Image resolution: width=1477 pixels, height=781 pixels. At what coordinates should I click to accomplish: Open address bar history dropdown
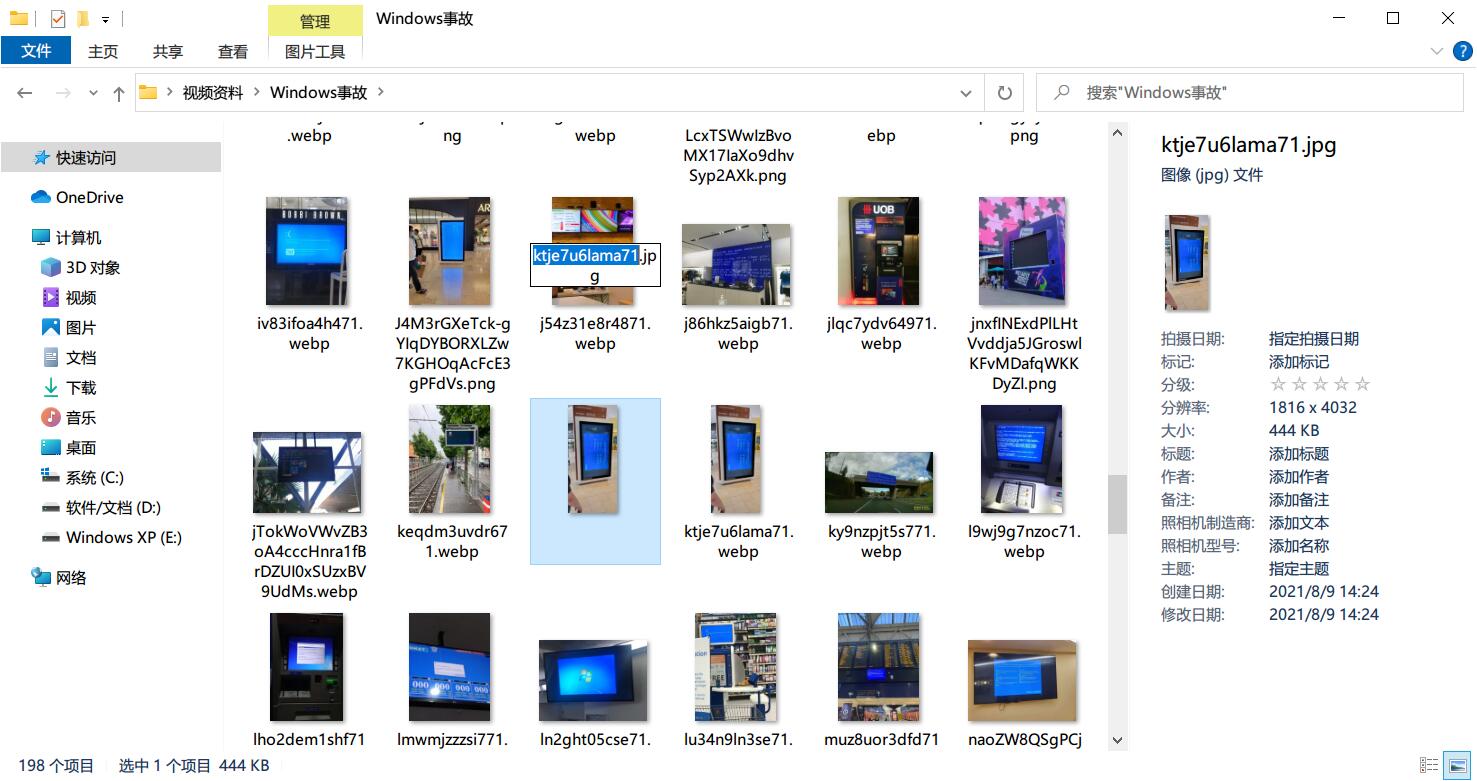tap(965, 93)
